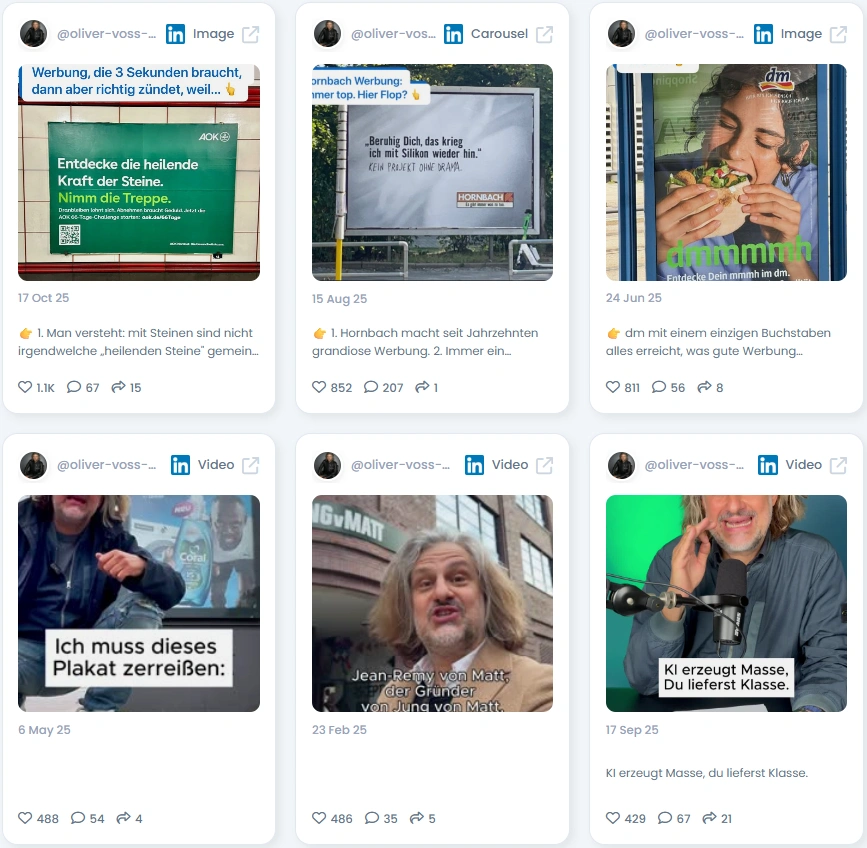The image size is (867, 848).
Task: Click share icon showing 15 shares
Action: pos(118,387)
